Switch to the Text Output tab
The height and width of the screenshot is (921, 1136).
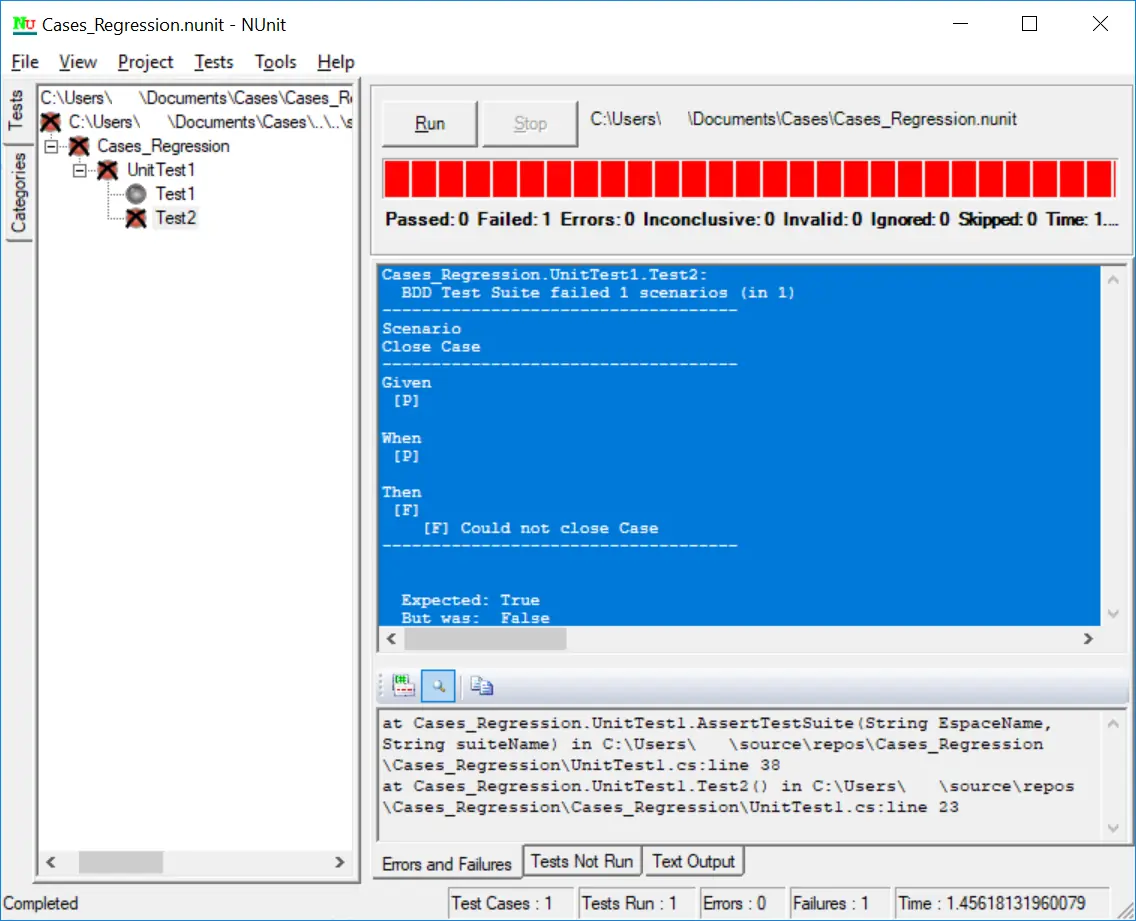[694, 860]
